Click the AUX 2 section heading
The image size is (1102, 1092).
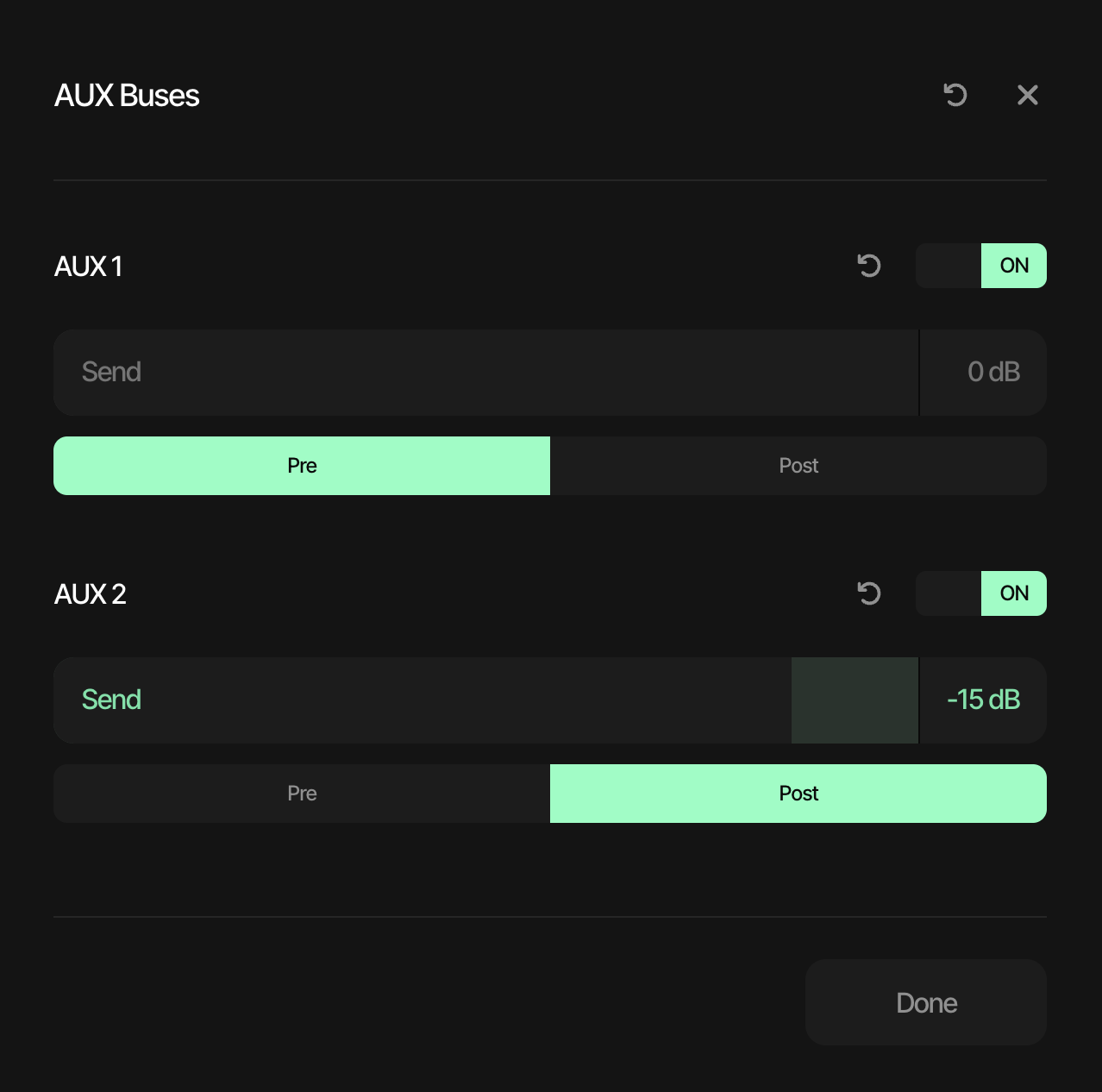pos(91,594)
